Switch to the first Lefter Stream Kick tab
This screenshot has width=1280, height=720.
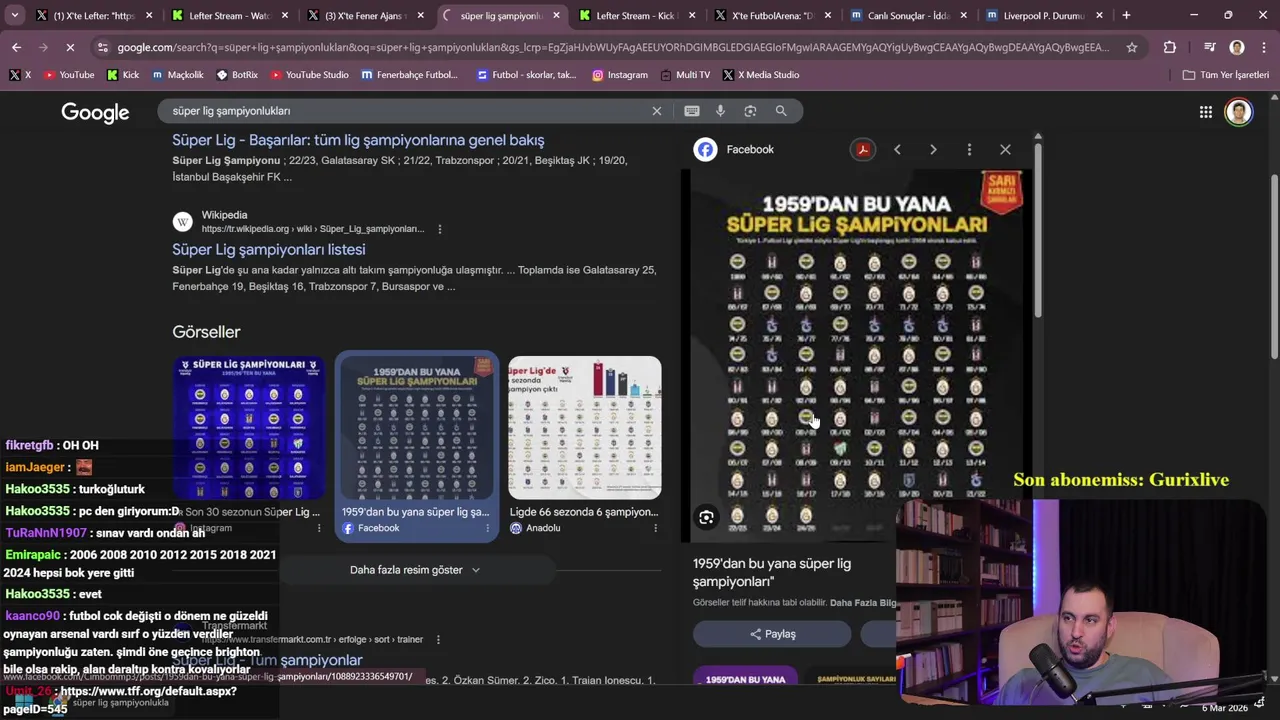(x=230, y=15)
